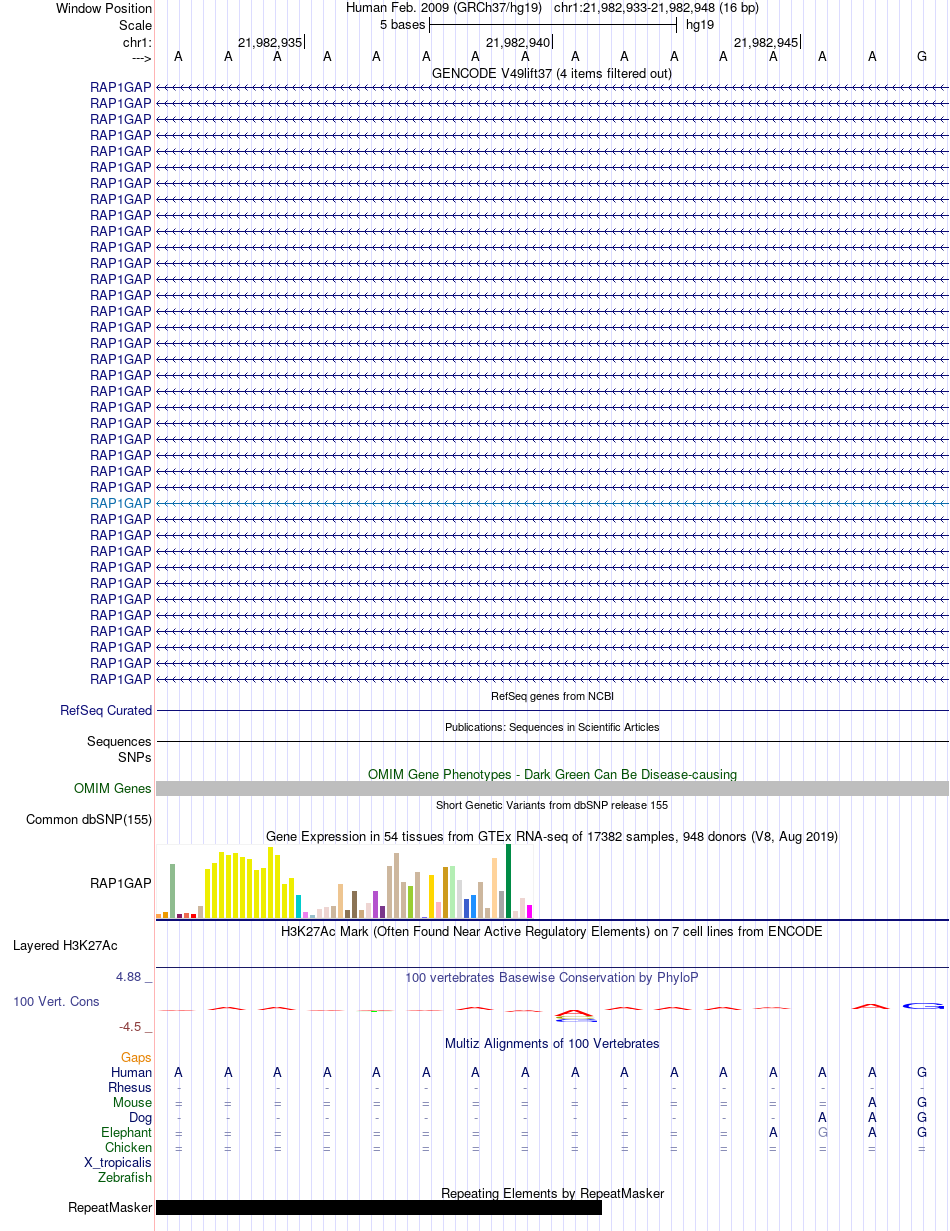Click the cyan bar in GTEx chart
The width and height of the screenshot is (950, 1231).
[x=299, y=906]
